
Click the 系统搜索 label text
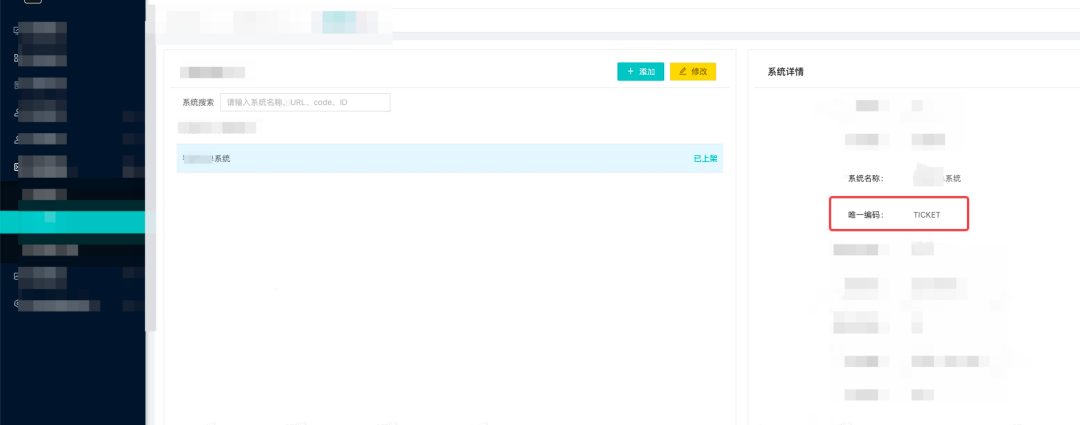(198, 103)
